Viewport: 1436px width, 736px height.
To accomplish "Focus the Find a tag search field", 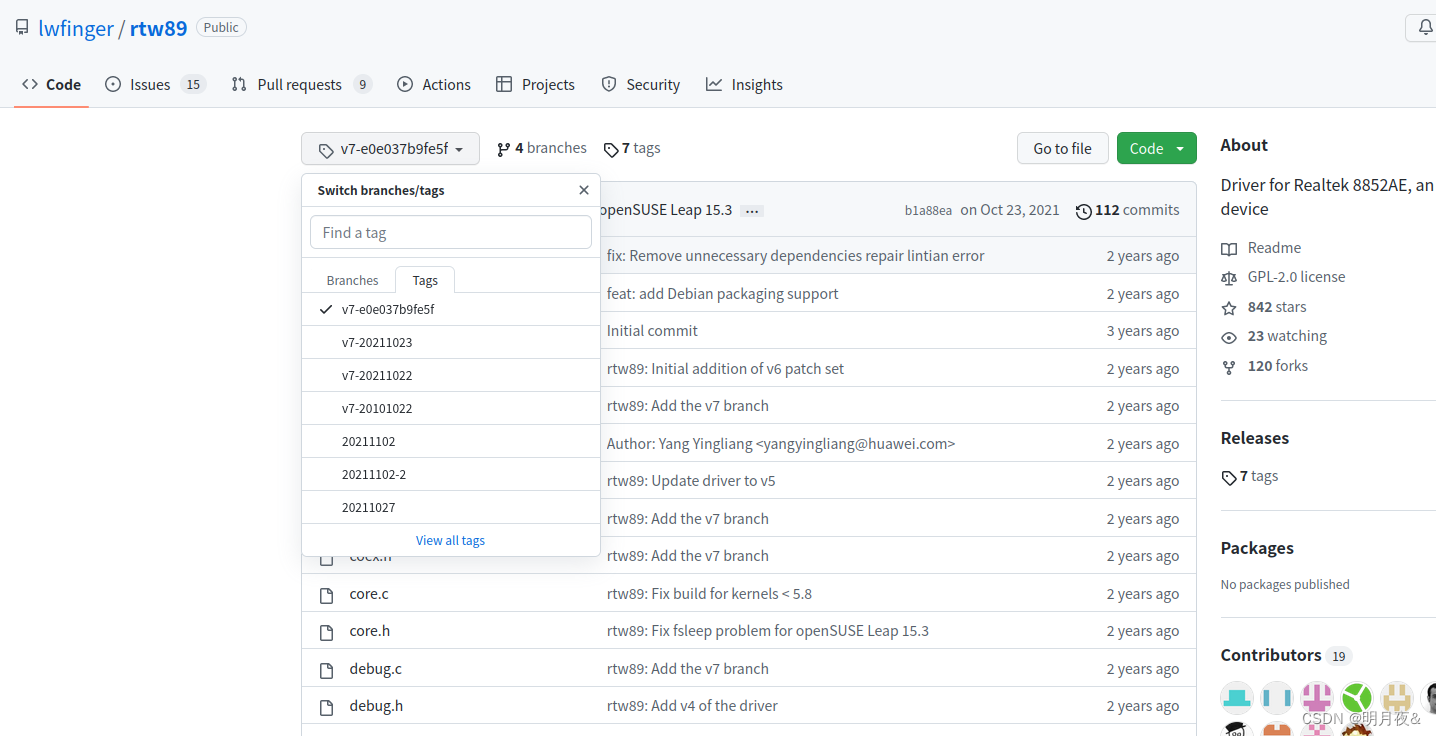I will click(451, 232).
